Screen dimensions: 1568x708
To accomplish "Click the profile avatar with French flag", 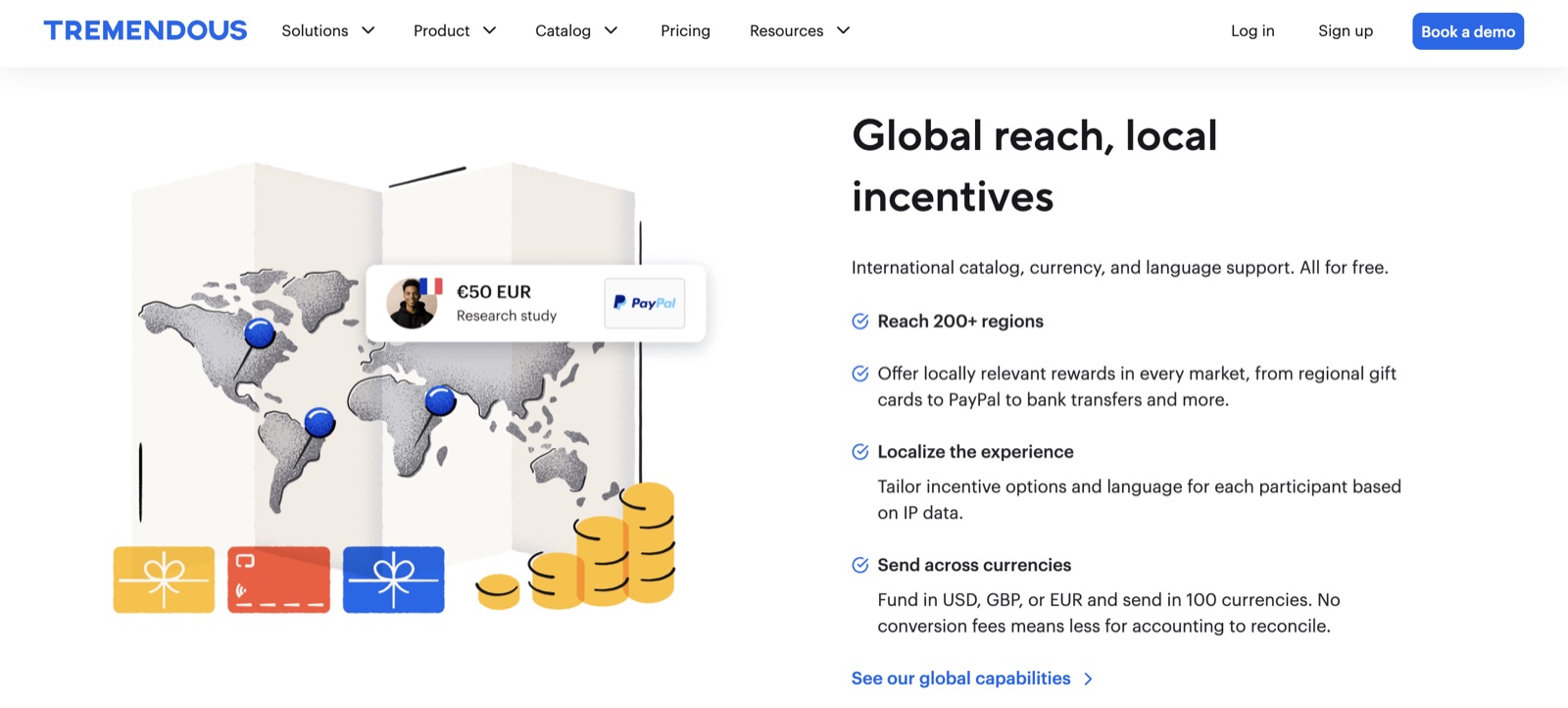I will coord(414,302).
